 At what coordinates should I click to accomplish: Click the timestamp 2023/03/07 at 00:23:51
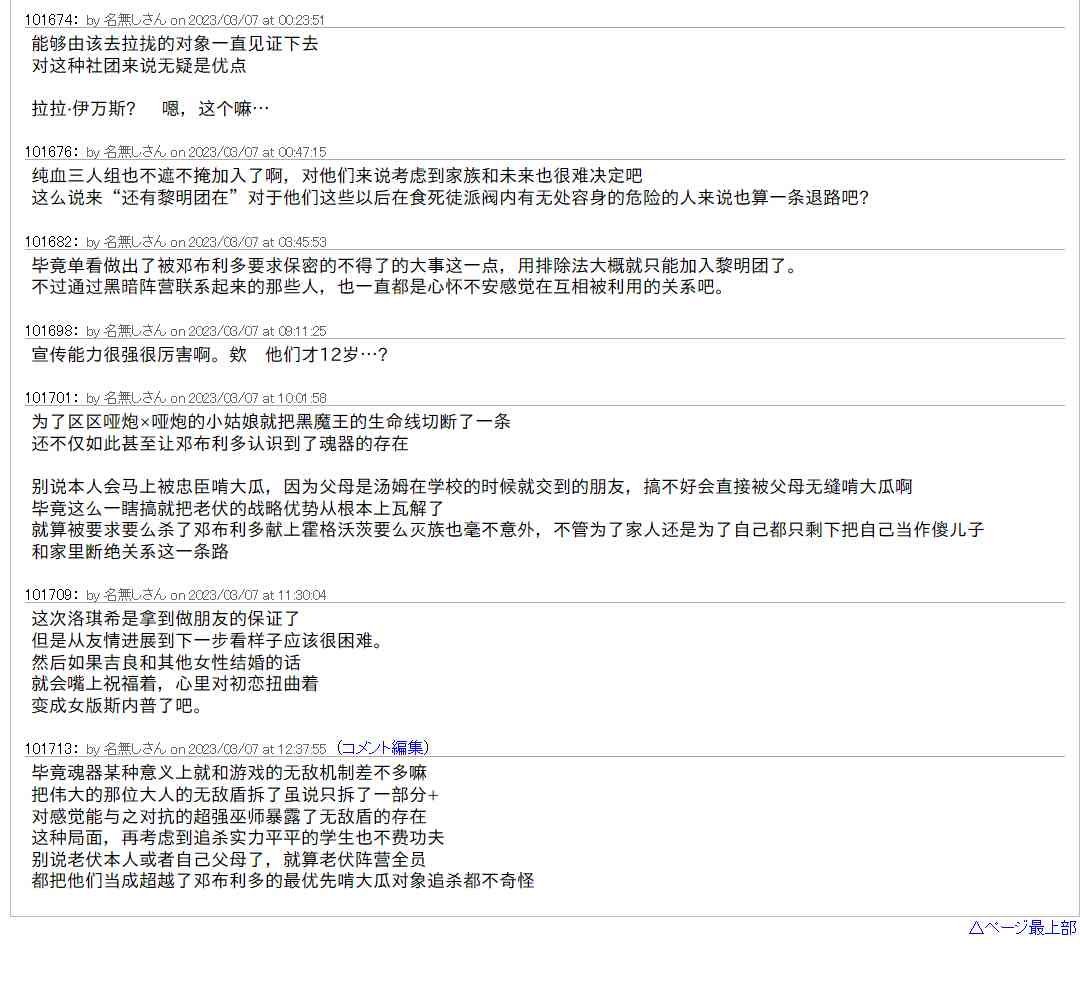256,20
